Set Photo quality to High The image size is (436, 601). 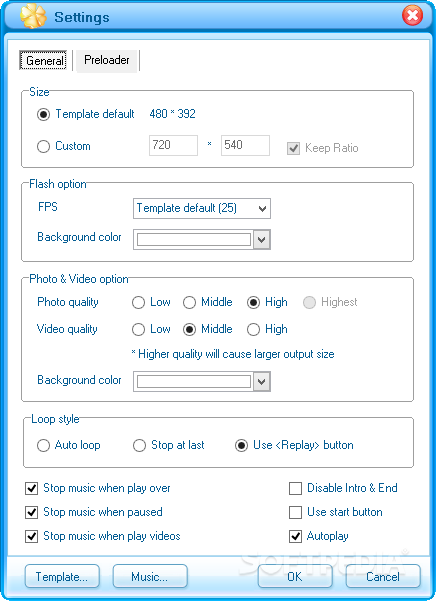click(253, 302)
